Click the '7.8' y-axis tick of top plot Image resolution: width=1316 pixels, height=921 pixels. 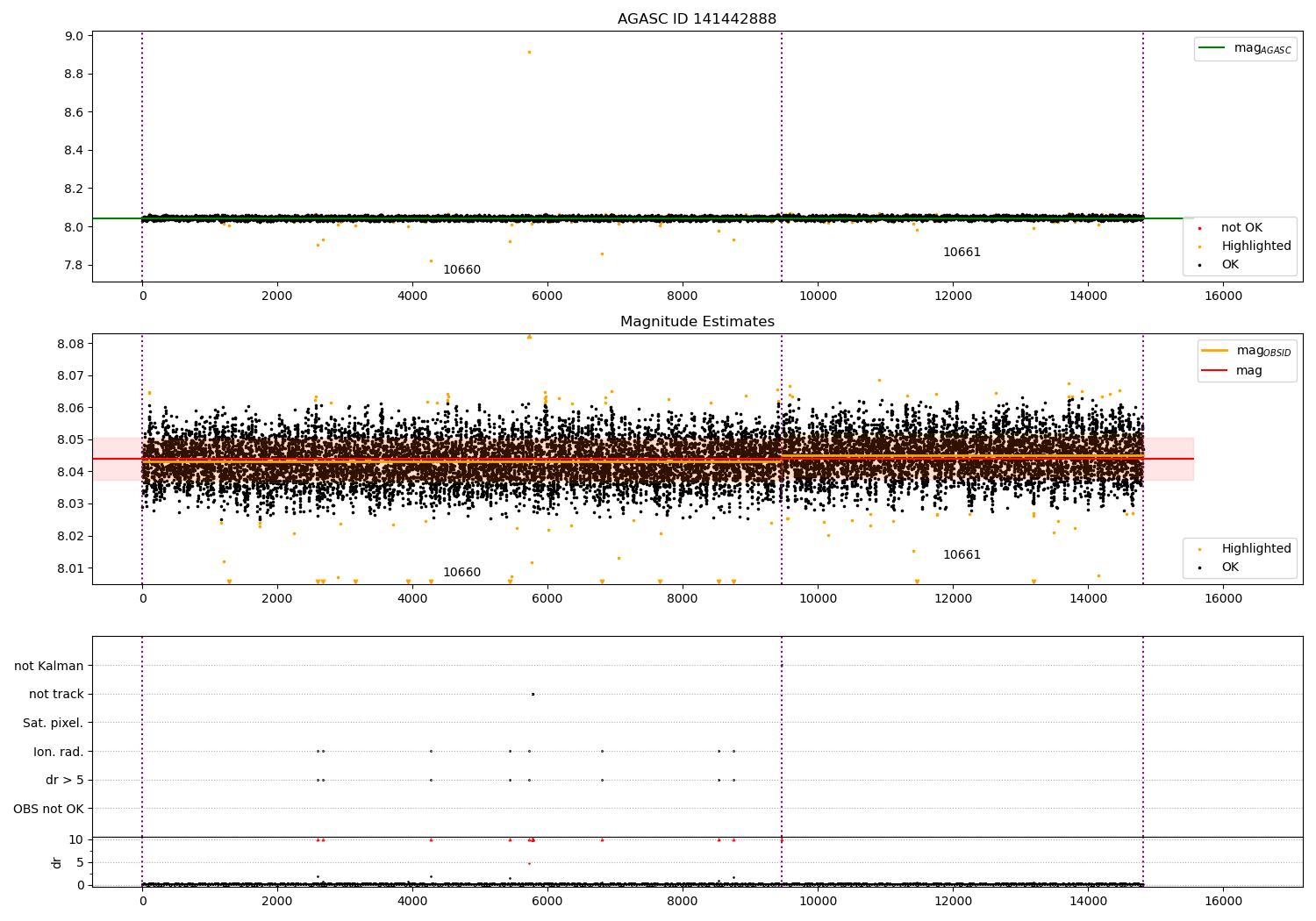[x=74, y=266]
